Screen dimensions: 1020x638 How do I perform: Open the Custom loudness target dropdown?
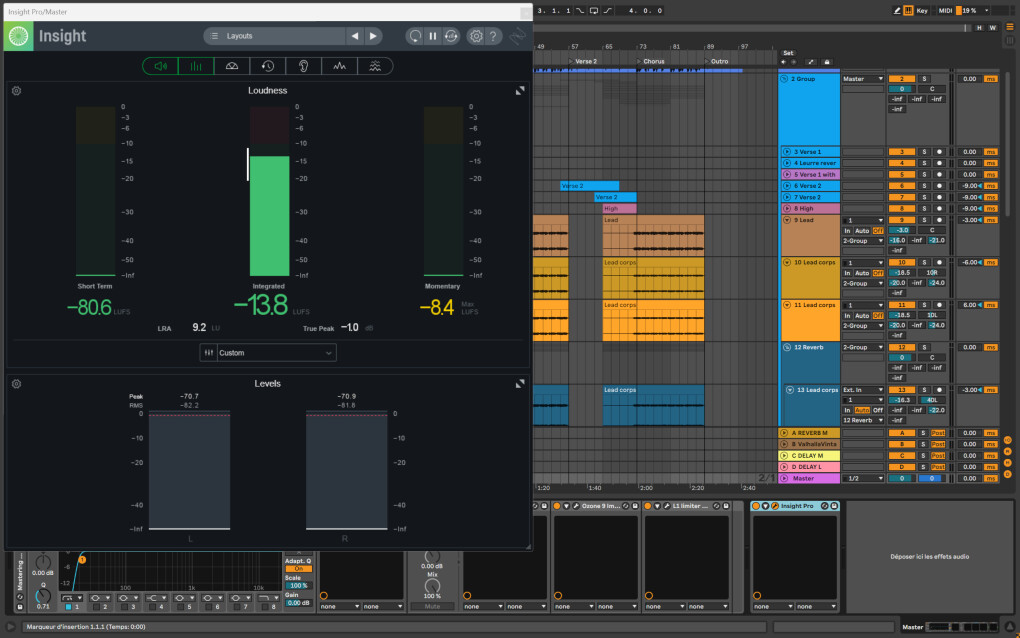[268, 352]
